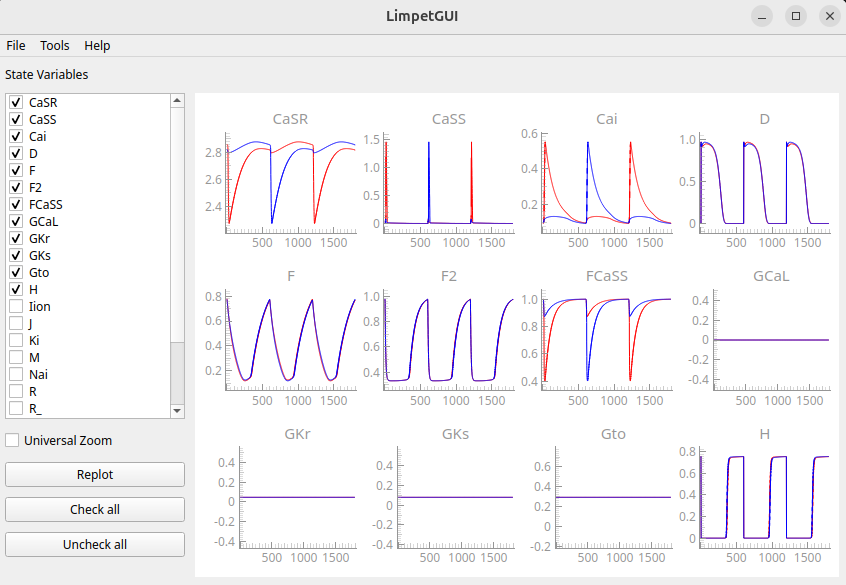Check the M state variable
846x585 pixels.
tap(14, 357)
